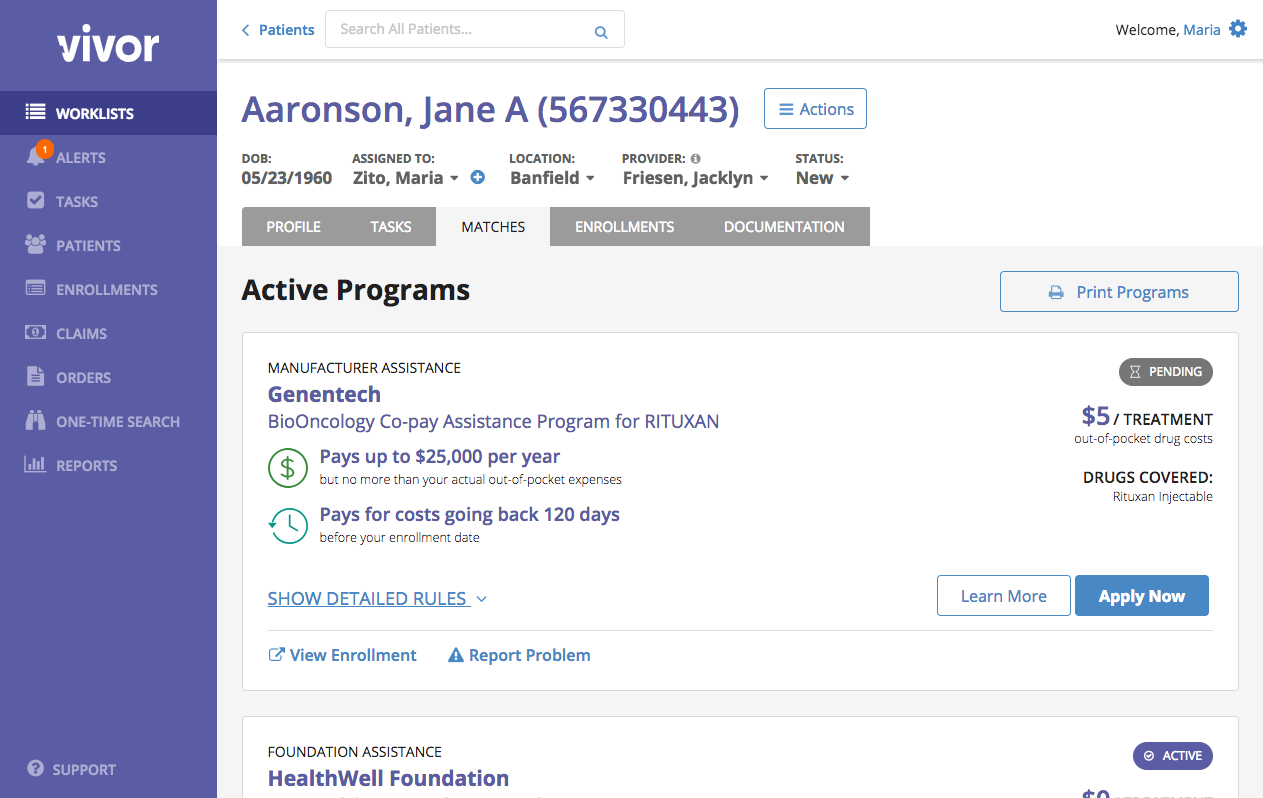Viewport: 1263px width, 798px height.
Task: Click Pays up to $25,000 per year text
Action: tap(440, 456)
